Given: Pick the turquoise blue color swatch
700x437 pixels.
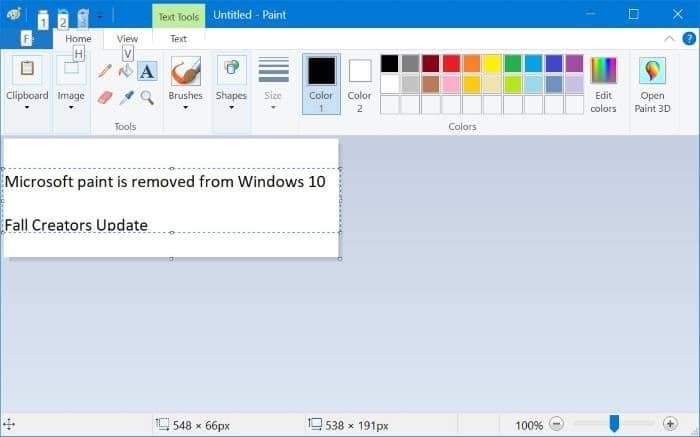Looking at the screenshot, I should (533, 63).
